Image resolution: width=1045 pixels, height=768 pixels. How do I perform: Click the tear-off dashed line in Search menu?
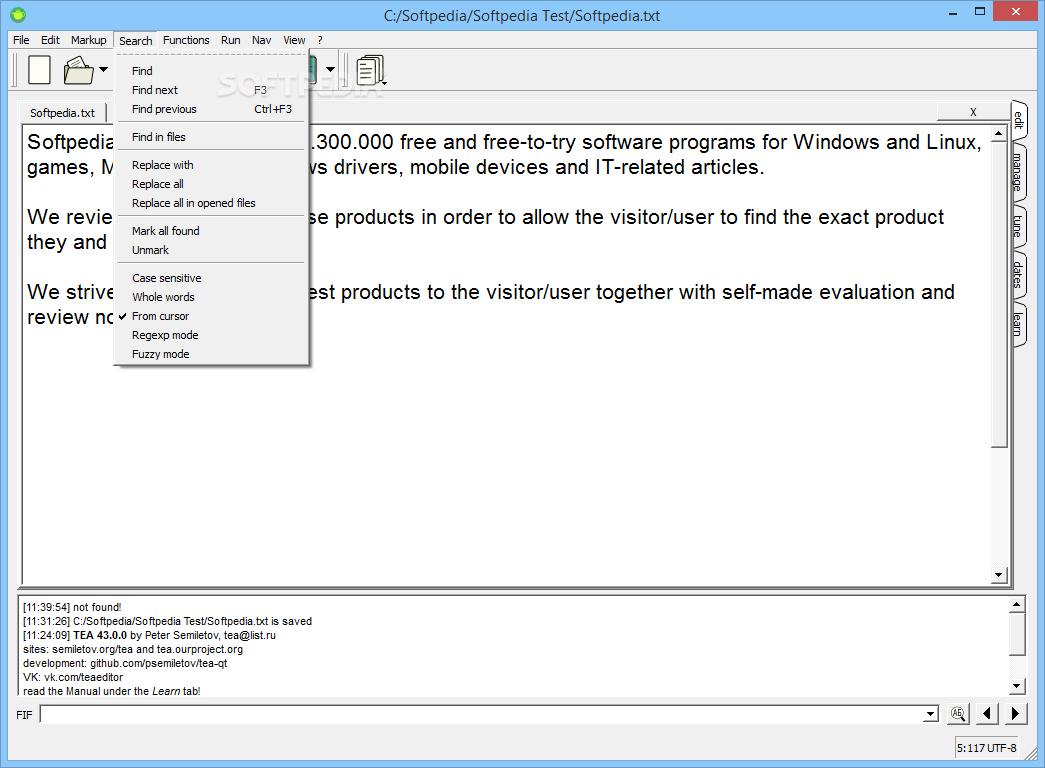pyautogui.click(x=211, y=55)
